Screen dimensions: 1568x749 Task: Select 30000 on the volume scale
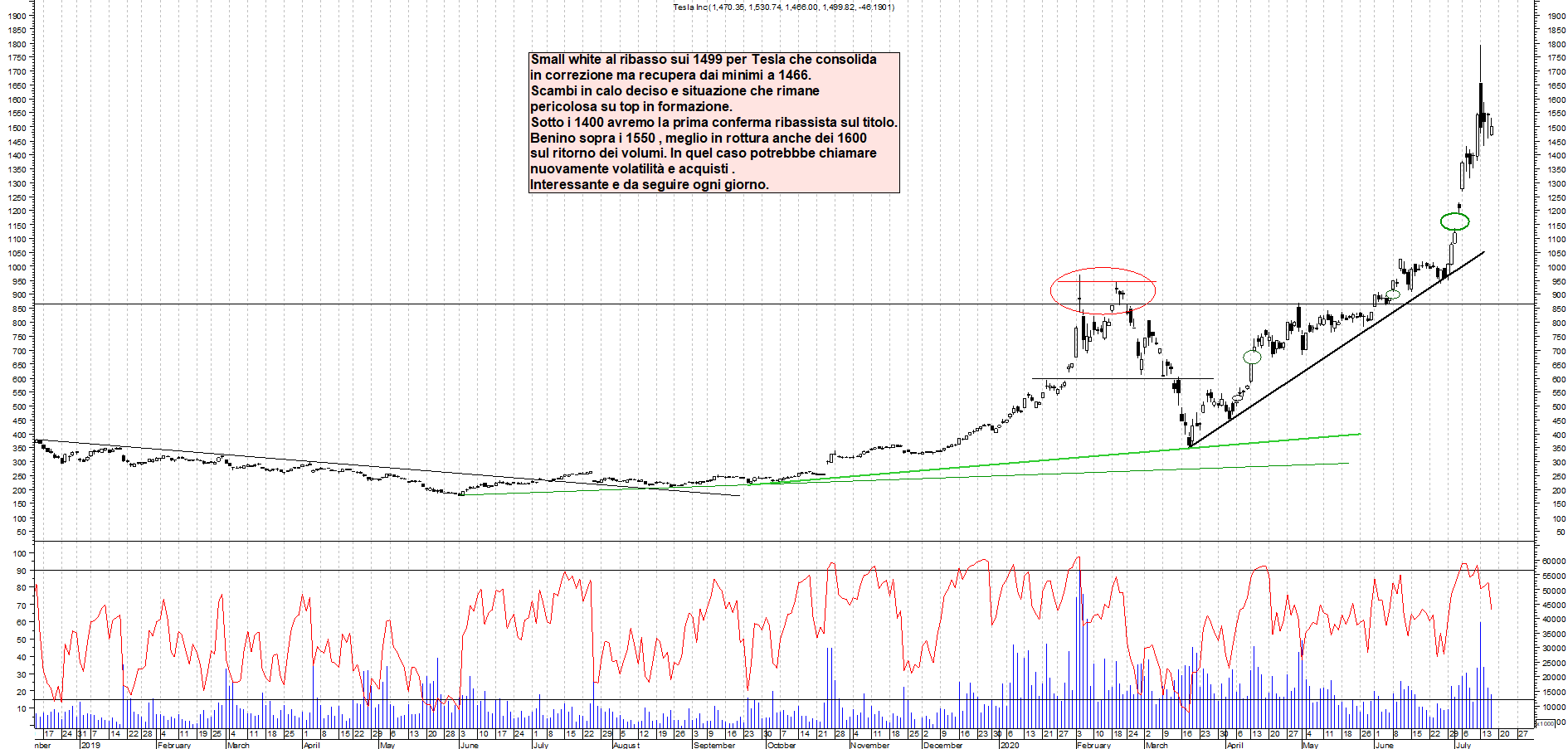pos(1553,649)
